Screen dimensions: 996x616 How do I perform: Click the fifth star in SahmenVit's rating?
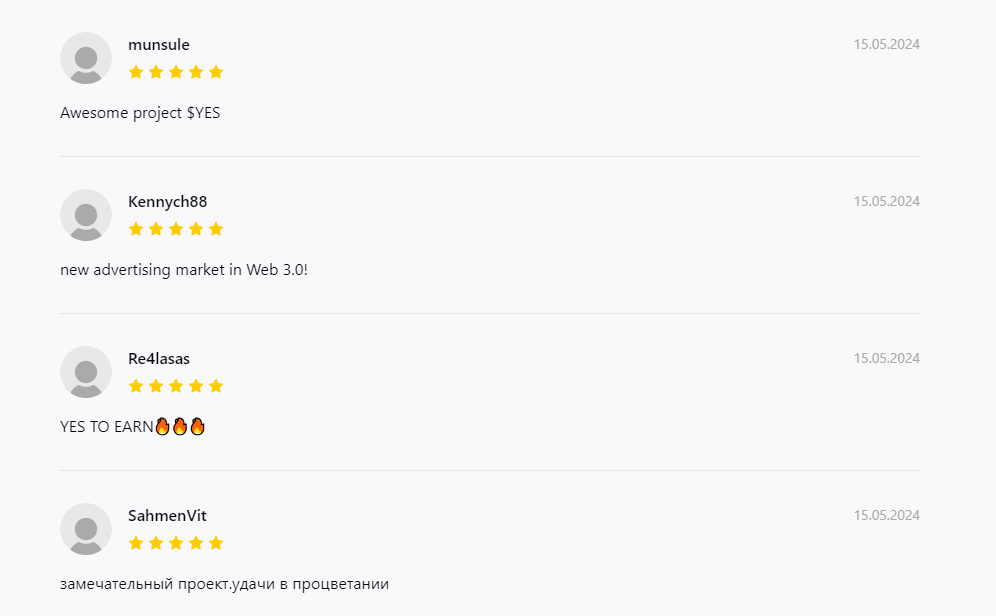(x=216, y=543)
